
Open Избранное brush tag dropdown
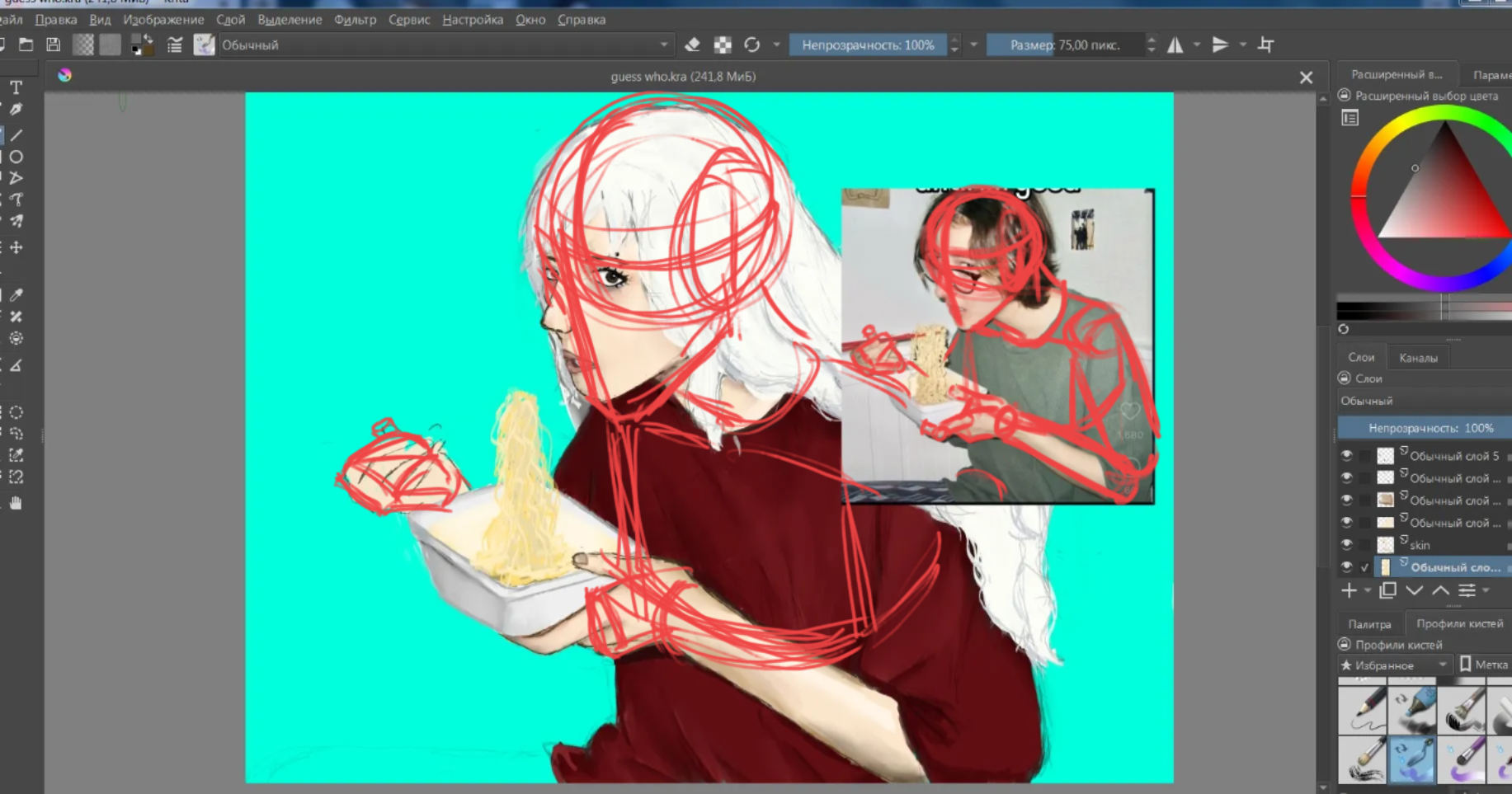(1394, 665)
